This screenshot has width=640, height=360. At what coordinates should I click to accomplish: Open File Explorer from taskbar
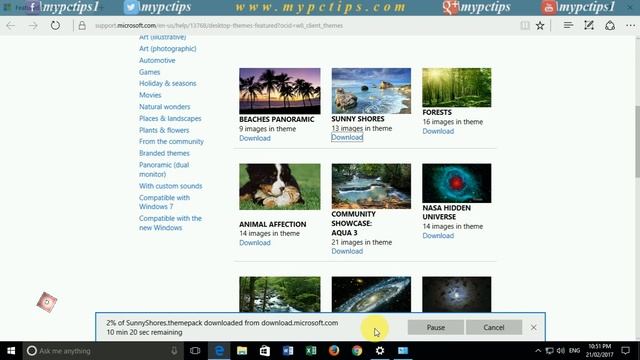point(242,351)
